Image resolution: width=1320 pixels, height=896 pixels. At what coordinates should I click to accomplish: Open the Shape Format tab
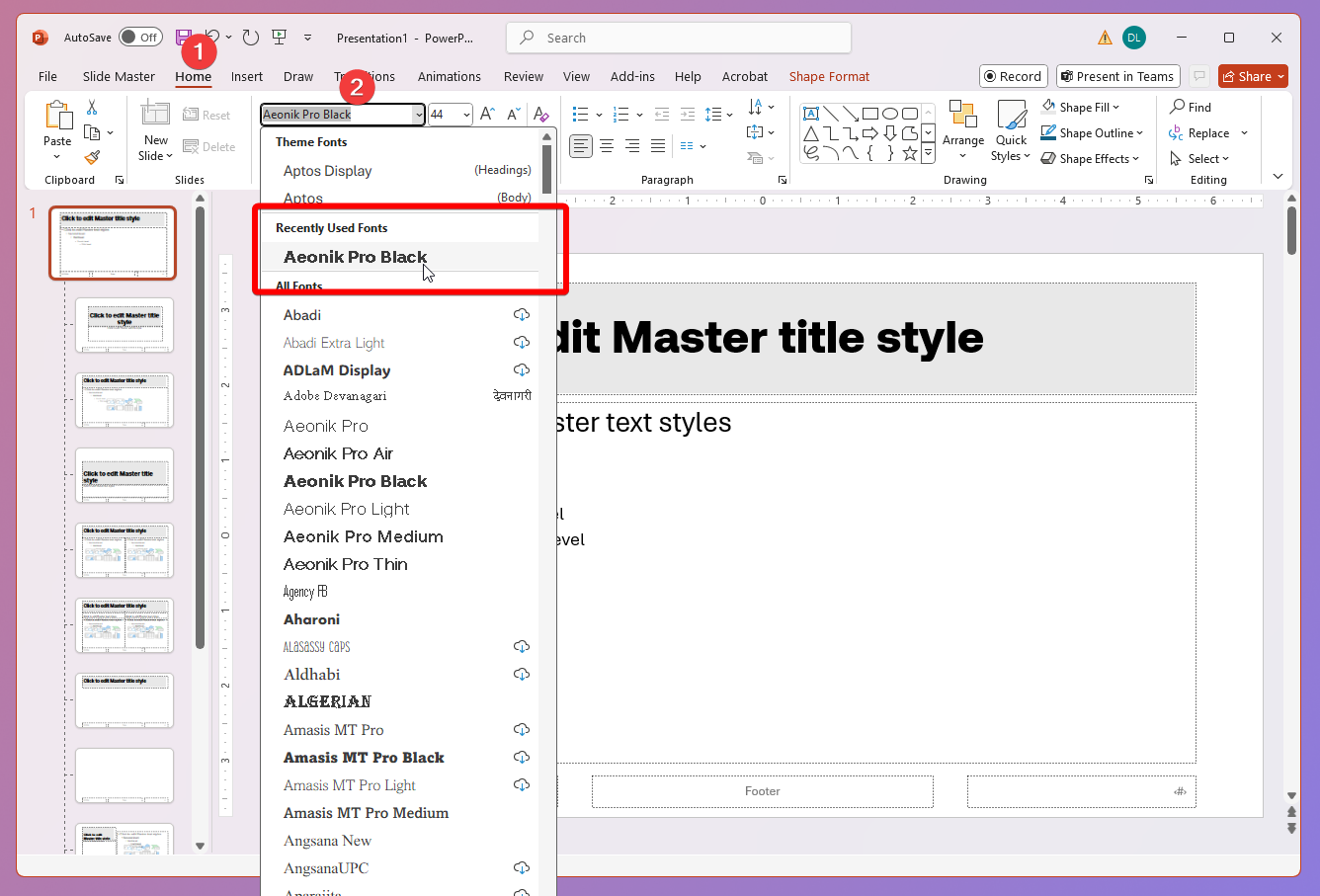tap(829, 77)
